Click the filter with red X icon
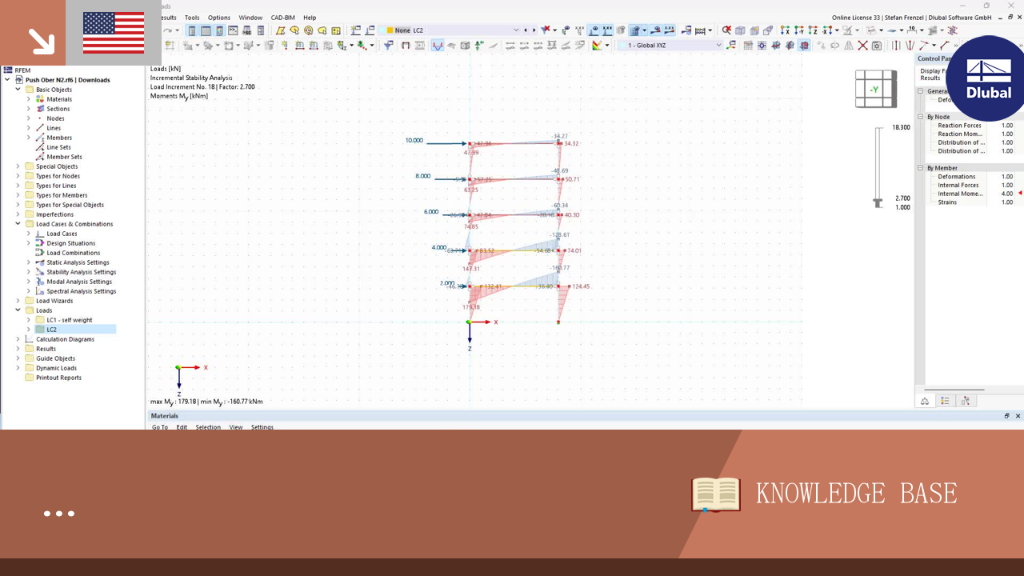Viewport: 1024px width, 576px height. click(x=546, y=30)
